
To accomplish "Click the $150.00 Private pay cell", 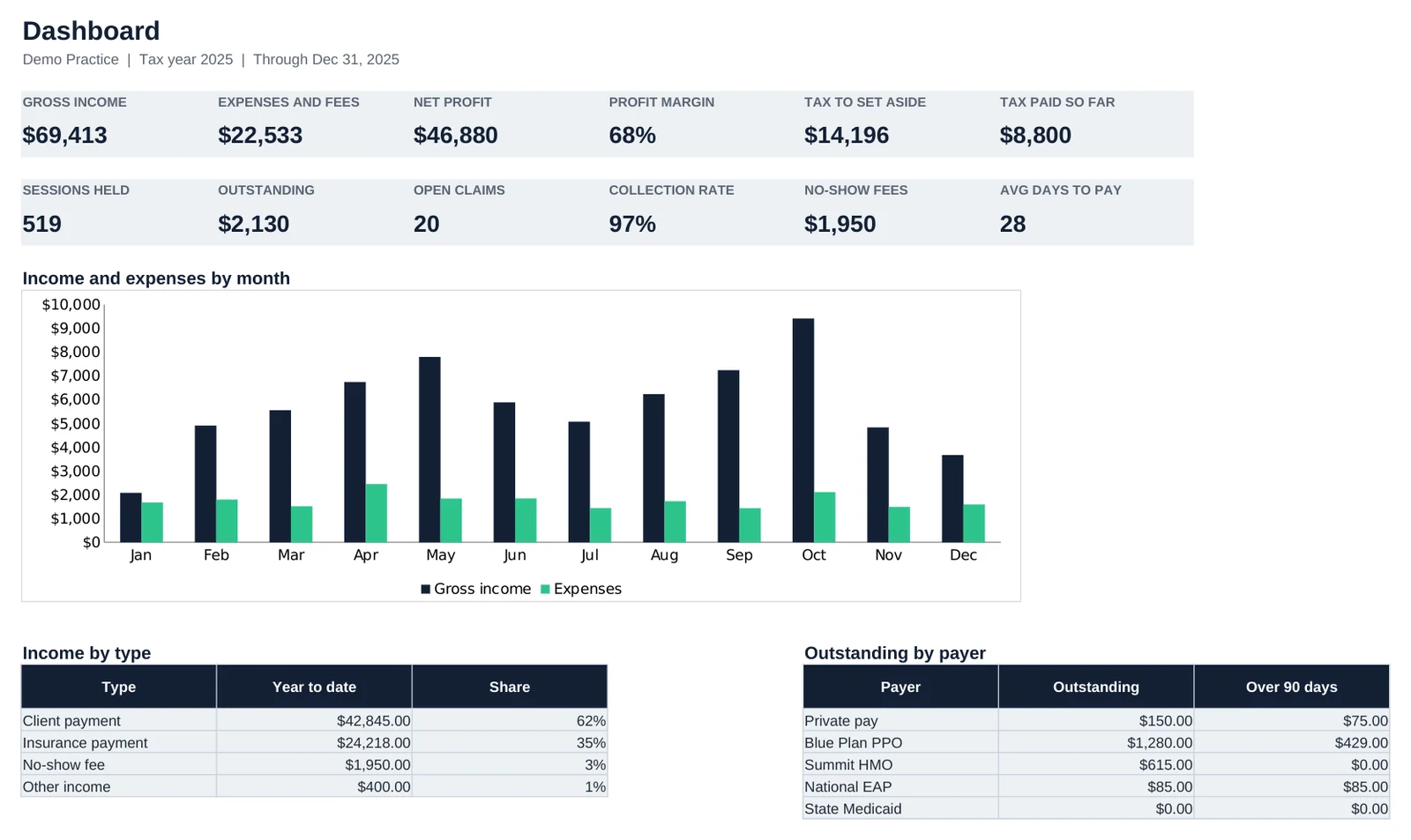I will tap(1096, 721).
